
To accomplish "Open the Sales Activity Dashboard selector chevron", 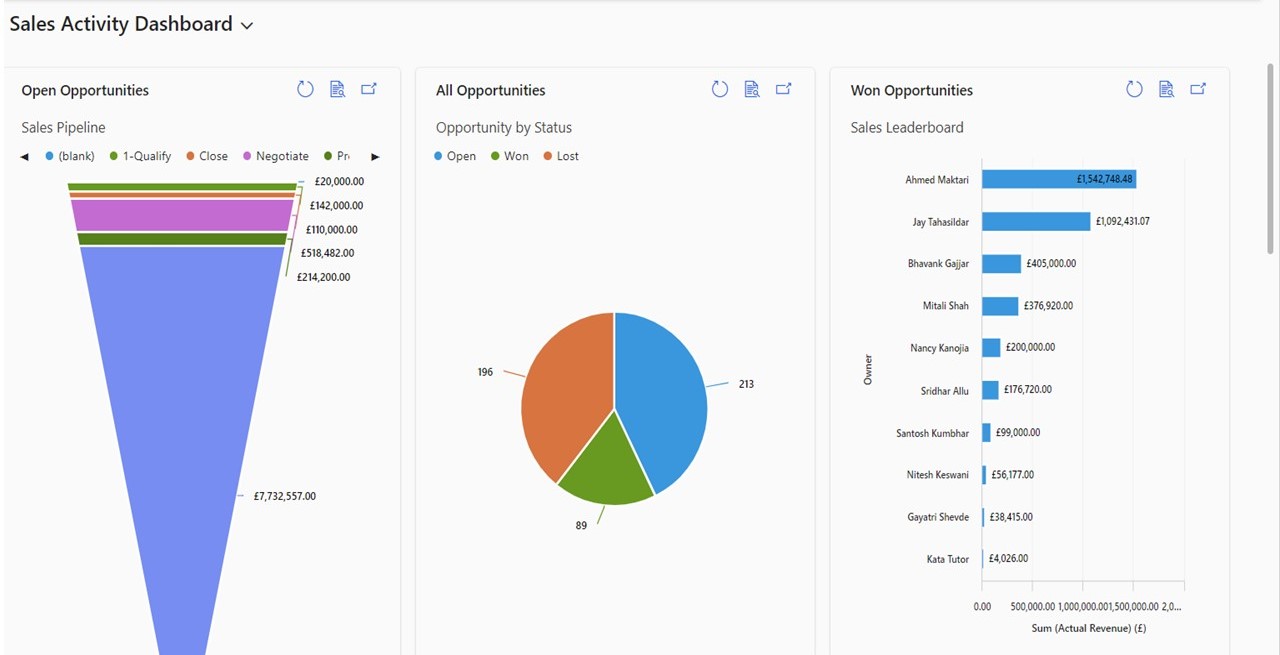I will pos(247,26).
